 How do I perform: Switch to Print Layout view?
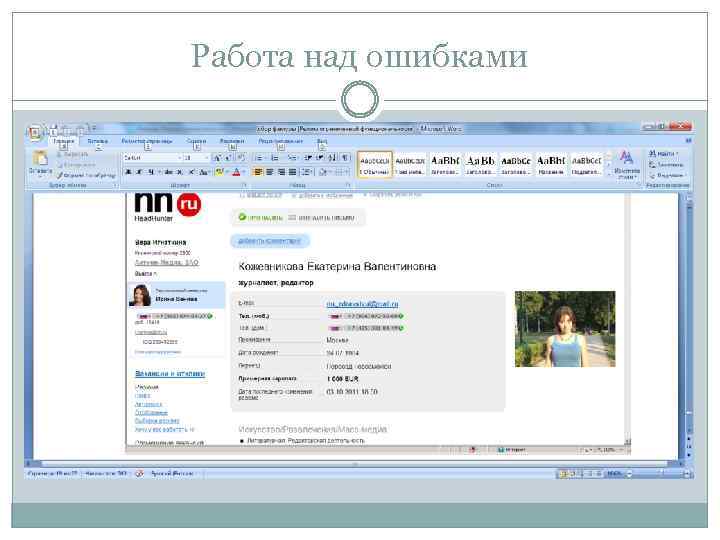click(x=563, y=473)
